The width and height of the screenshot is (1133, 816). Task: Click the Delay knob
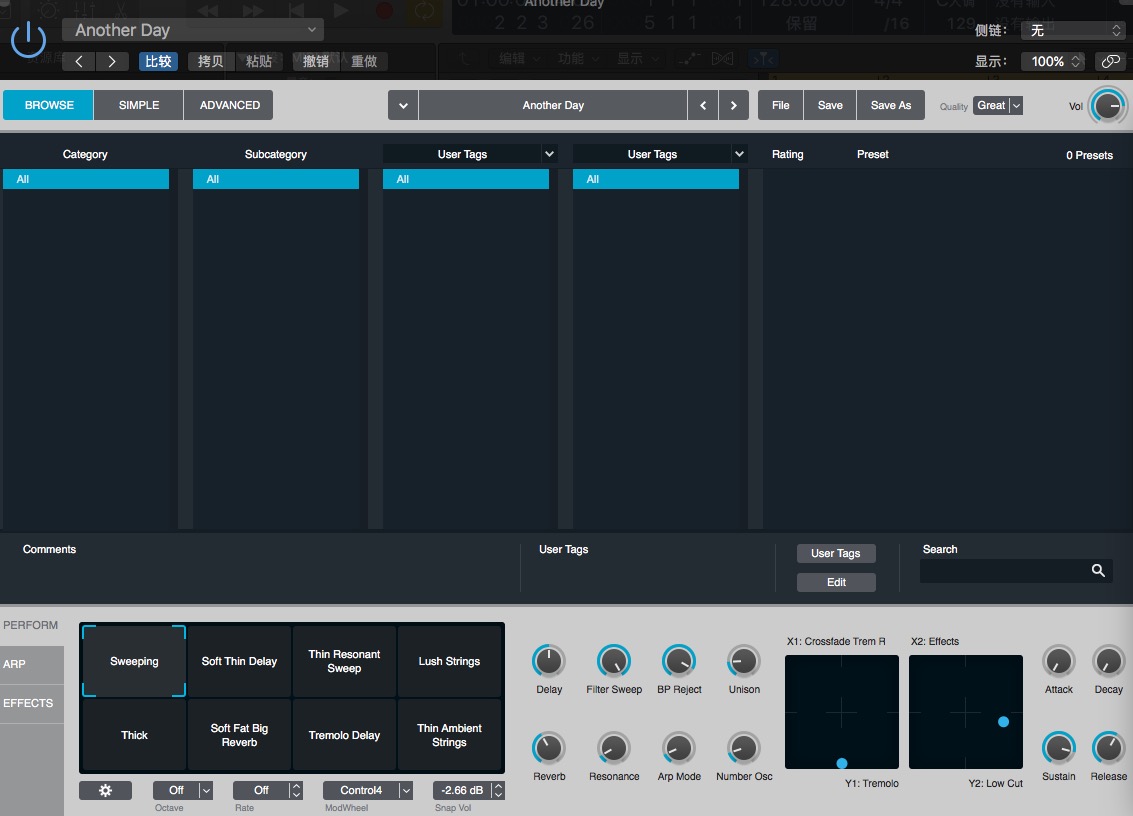pyautogui.click(x=548, y=661)
